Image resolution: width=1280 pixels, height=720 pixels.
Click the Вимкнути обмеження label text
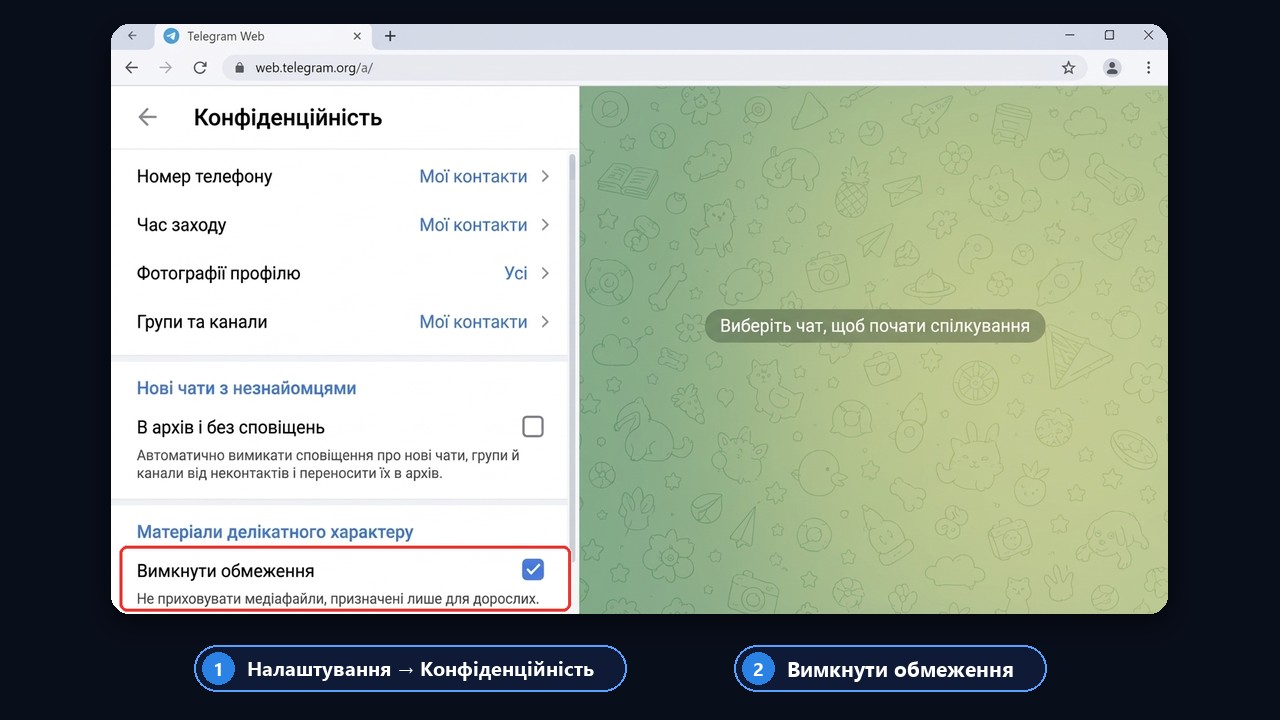225,571
